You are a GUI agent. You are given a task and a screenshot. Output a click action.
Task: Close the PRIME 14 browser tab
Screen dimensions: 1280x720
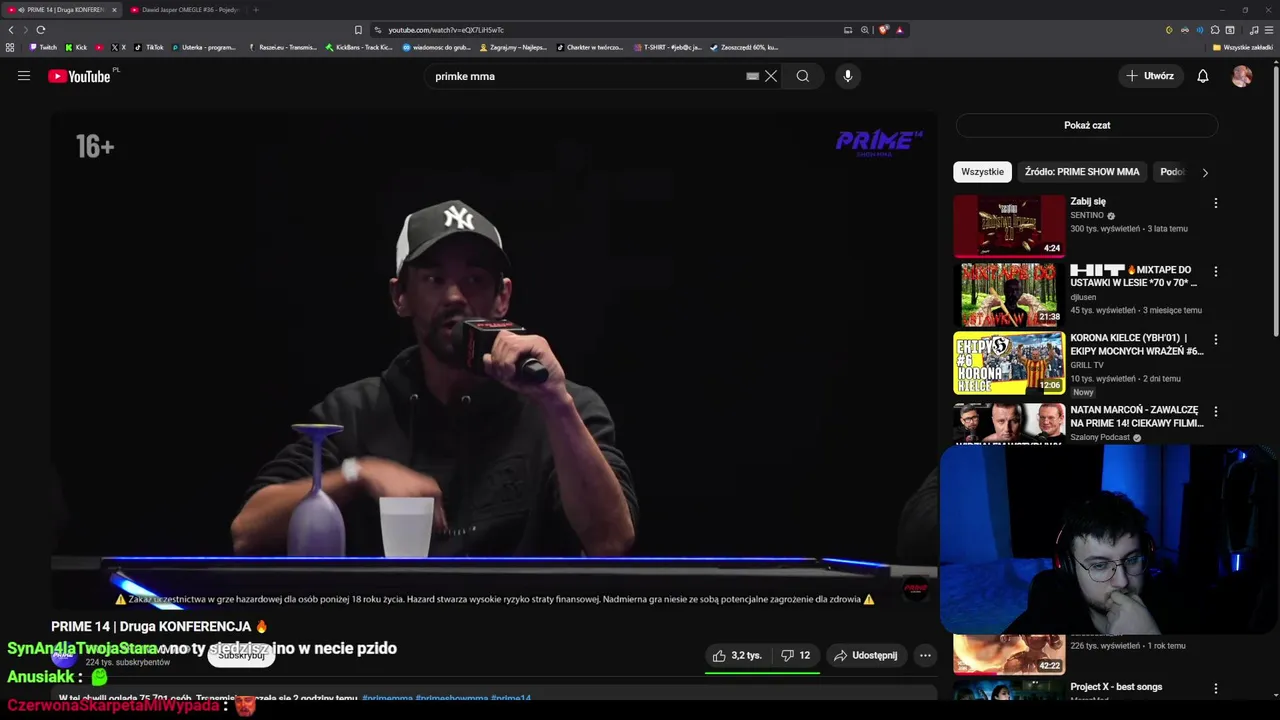[x=113, y=10]
